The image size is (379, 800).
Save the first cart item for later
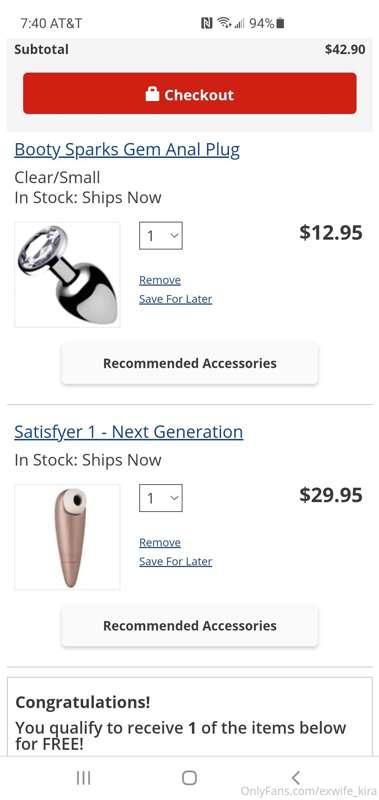tap(175, 299)
